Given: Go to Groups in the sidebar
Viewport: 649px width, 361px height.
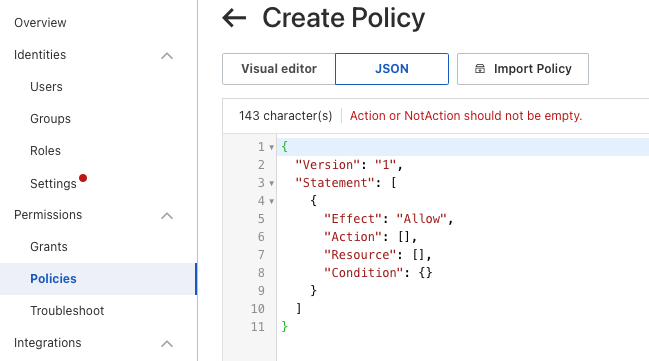Looking at the screenshot, I should pos(50,119).
